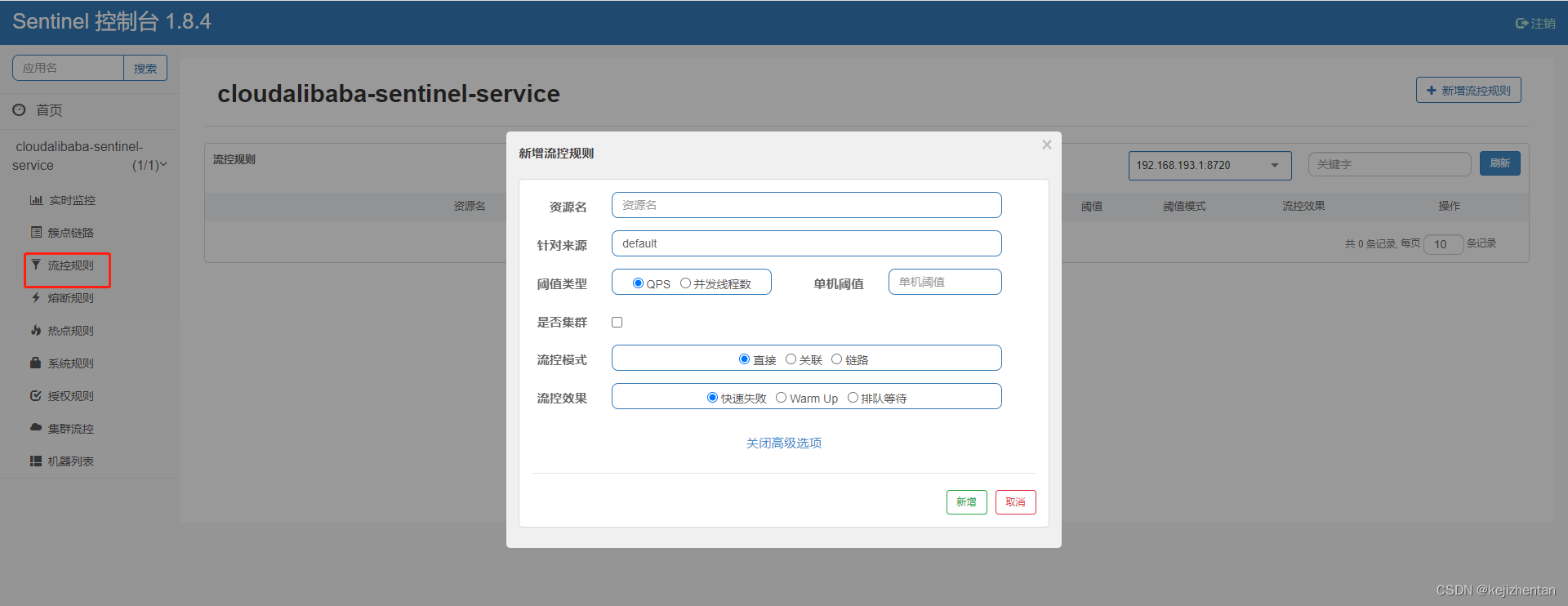Viewport: 1568px width, 606px height.
Task: Open 系统规则 in the sidebar
Action: (x=71, y=363)
